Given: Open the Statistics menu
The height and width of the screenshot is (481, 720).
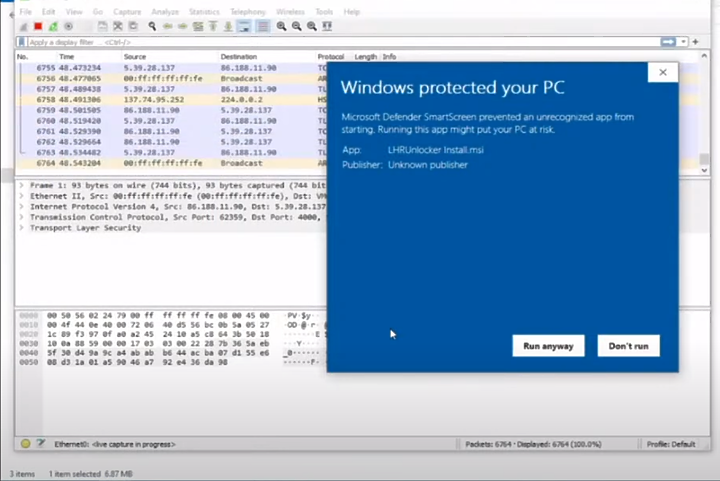Looking at the screenshot, I should 204,11.
